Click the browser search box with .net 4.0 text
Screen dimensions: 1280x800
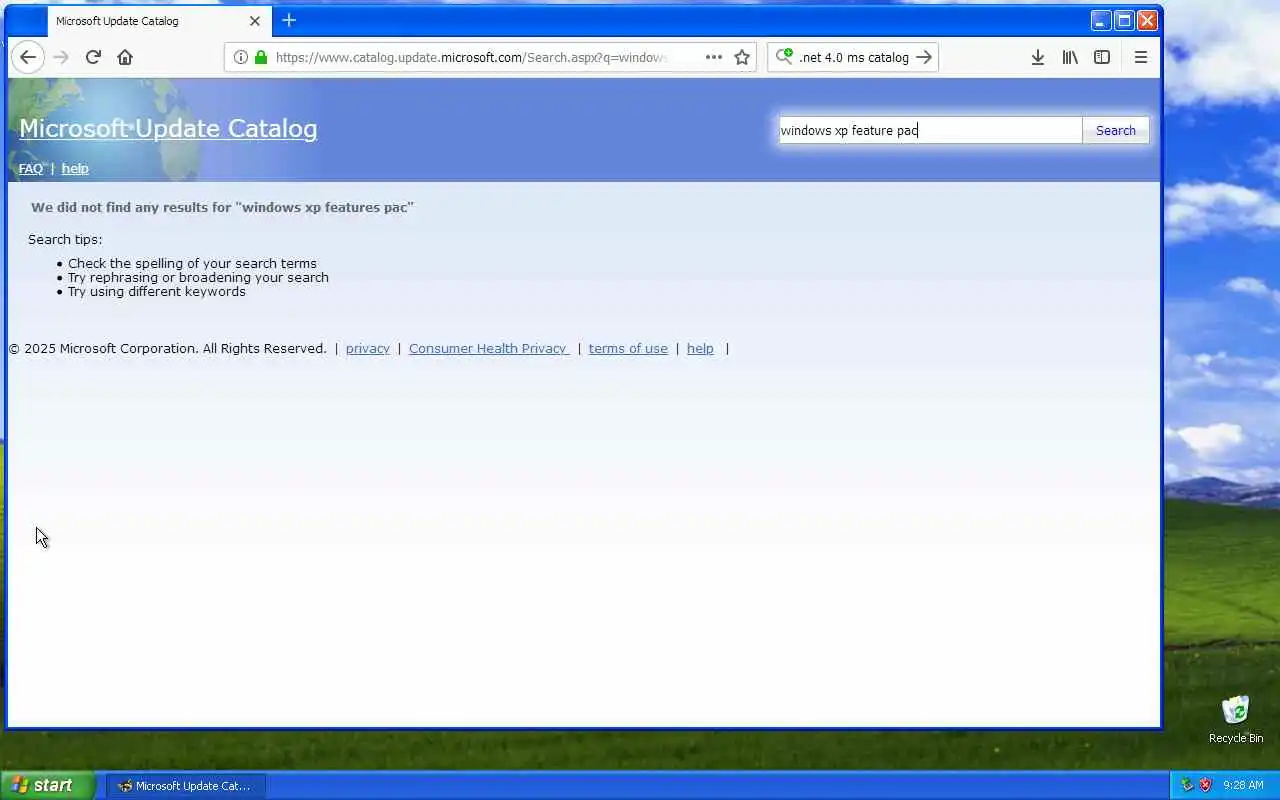(x=854, y=57)
